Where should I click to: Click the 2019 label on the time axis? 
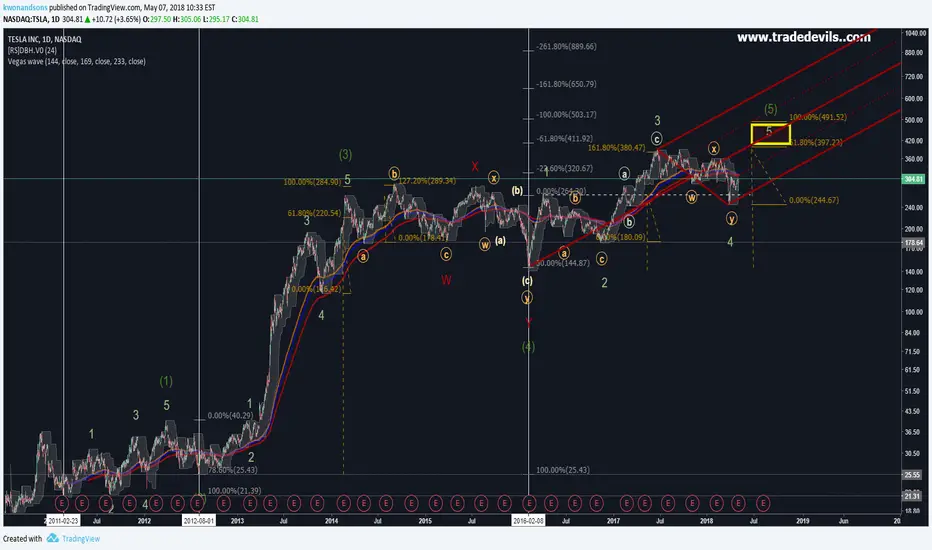(x=802, y=521)
